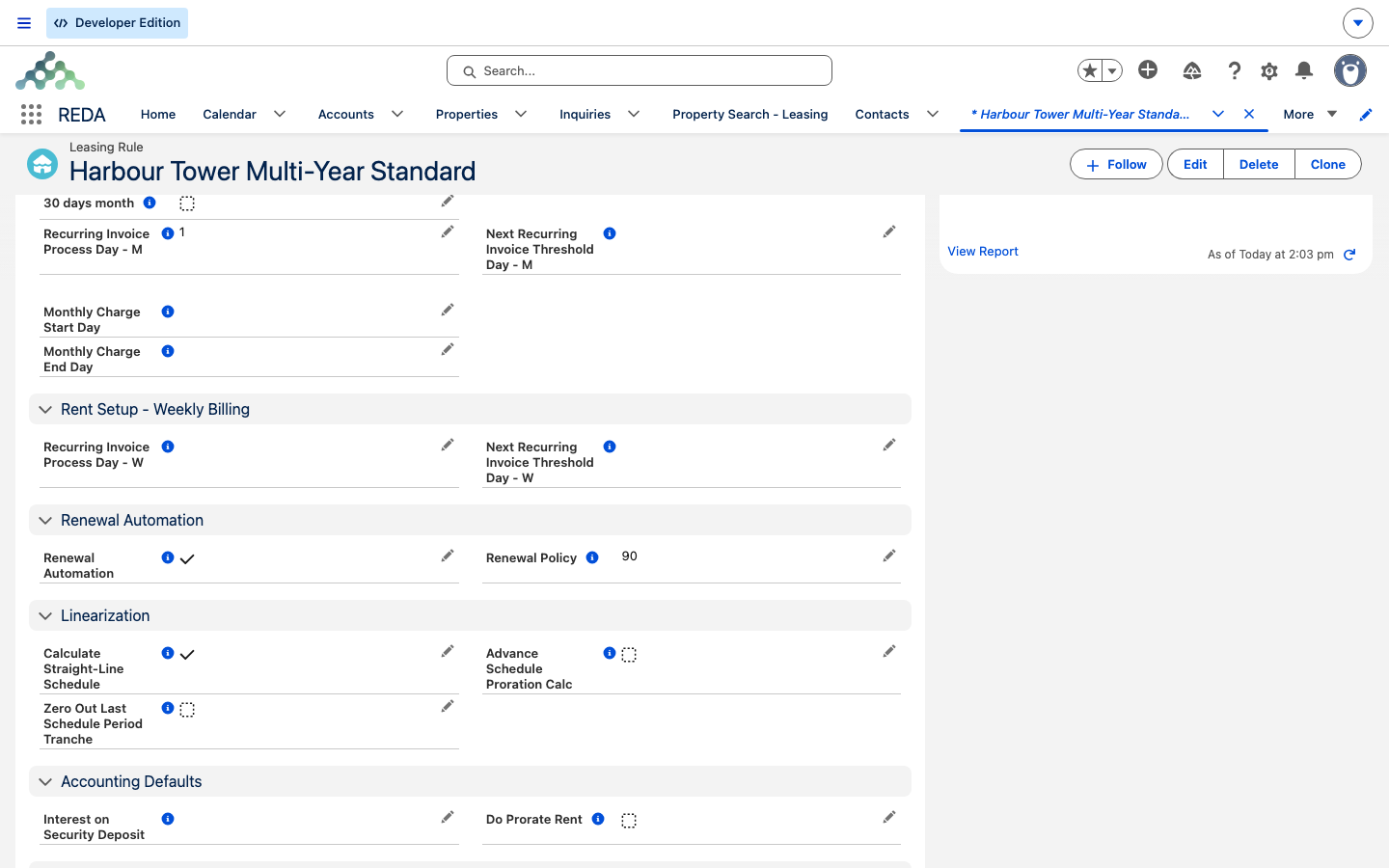
Task: Click the Delete button
Action: click(x=1259, y=164)
